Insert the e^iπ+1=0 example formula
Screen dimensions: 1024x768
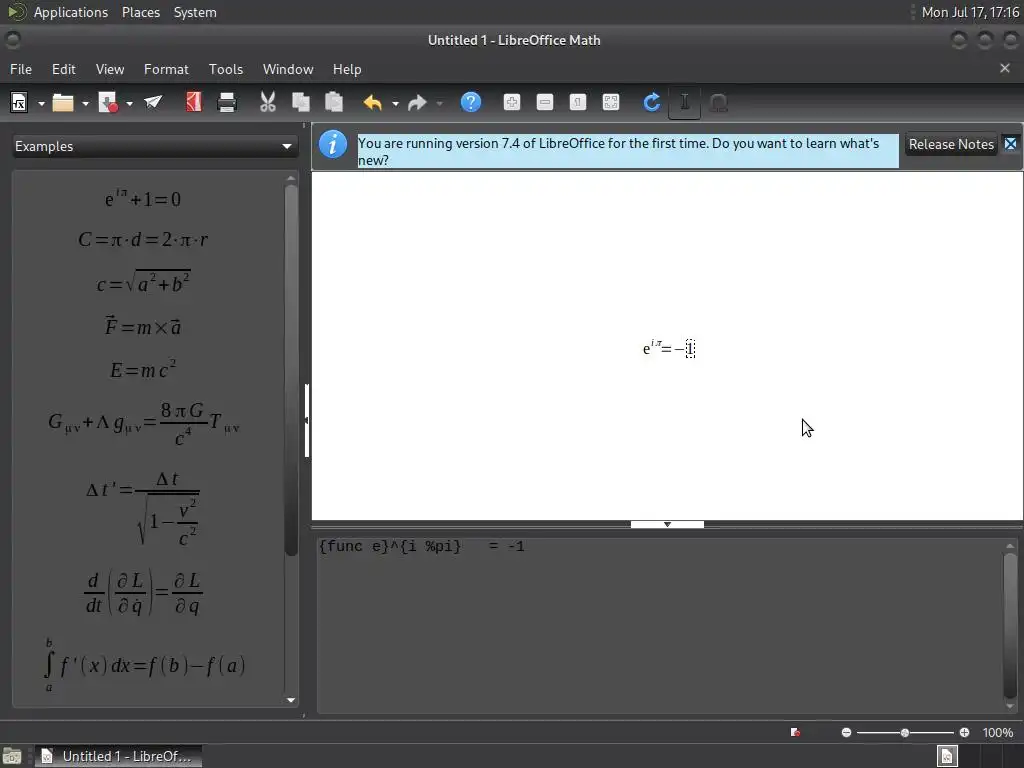pyautogui.click(x=143, y=198)
